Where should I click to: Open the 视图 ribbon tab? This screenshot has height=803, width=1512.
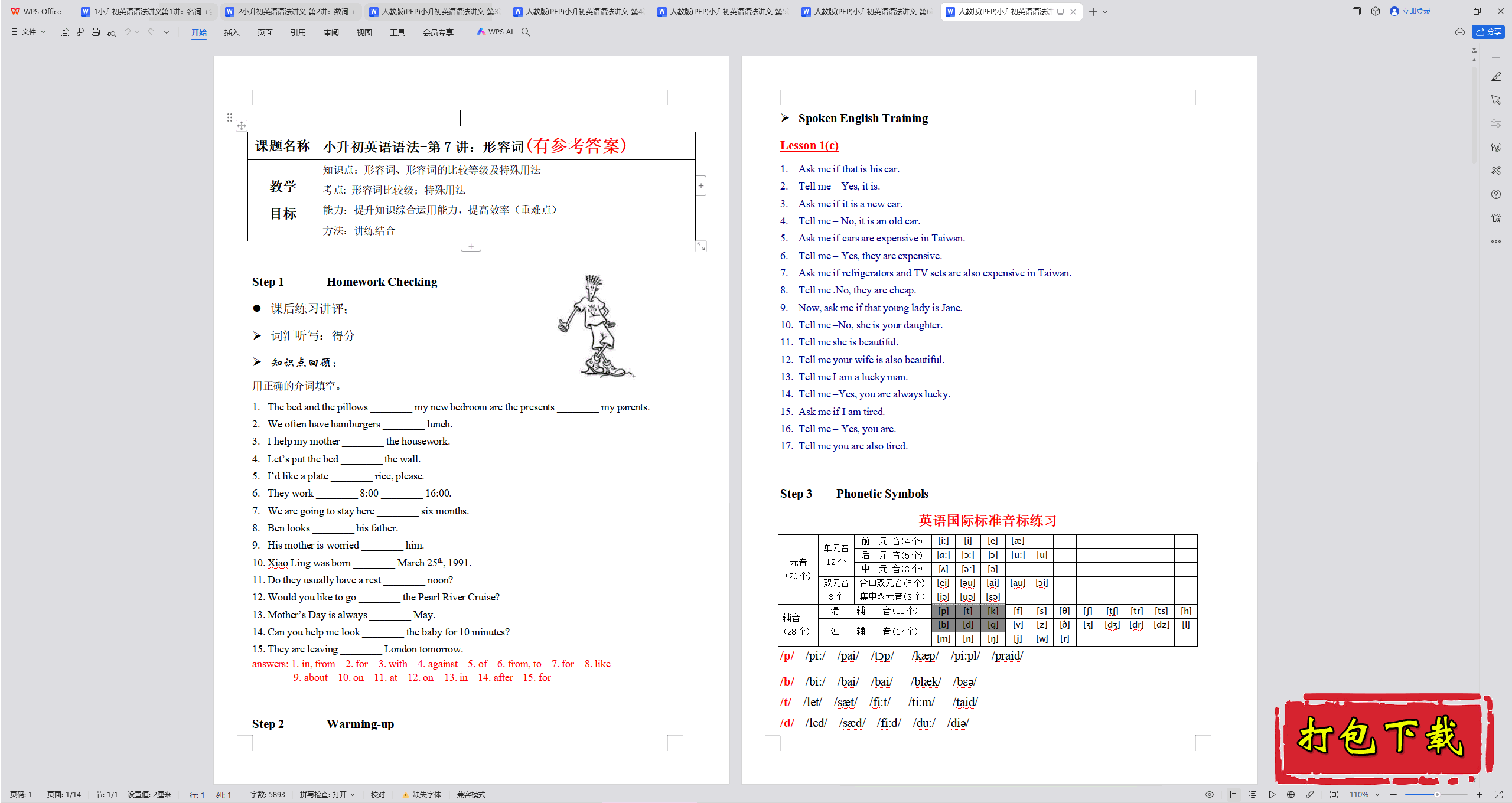[x=364, y=32]
